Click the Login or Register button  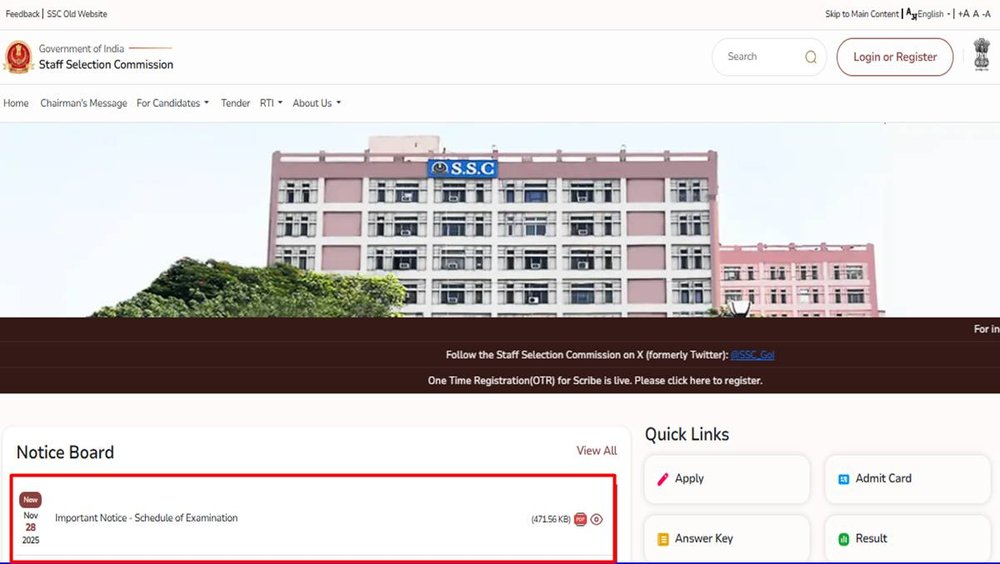[894, 57]
